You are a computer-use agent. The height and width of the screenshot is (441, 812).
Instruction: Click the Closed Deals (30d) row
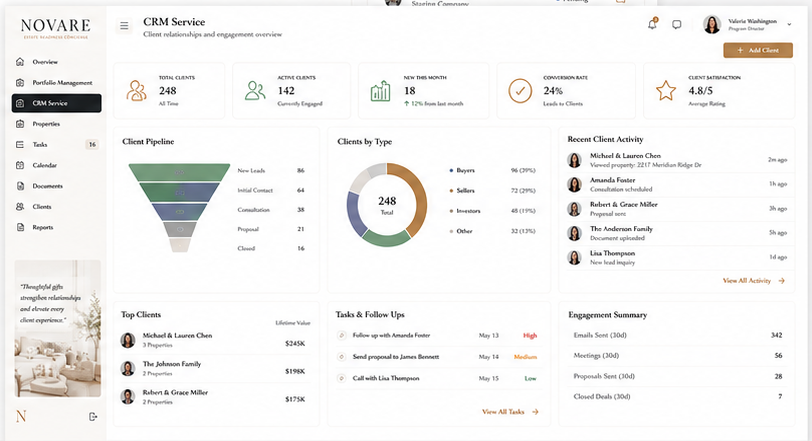tap(677, 396)
